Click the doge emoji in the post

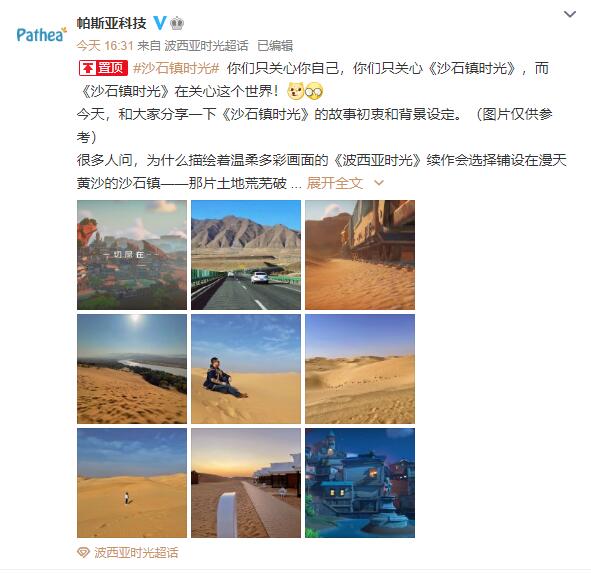tap(295, 91)
